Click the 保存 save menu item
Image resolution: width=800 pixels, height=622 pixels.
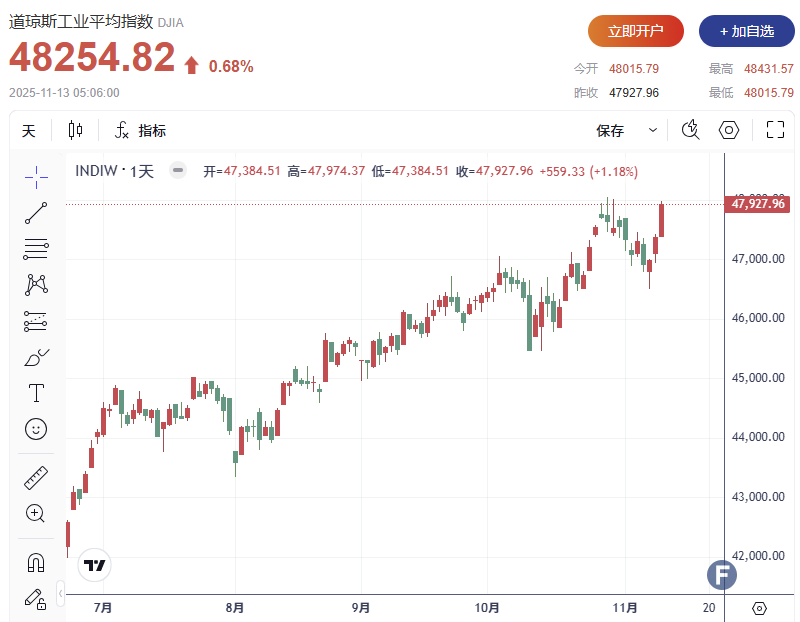(x=610, y=131)
